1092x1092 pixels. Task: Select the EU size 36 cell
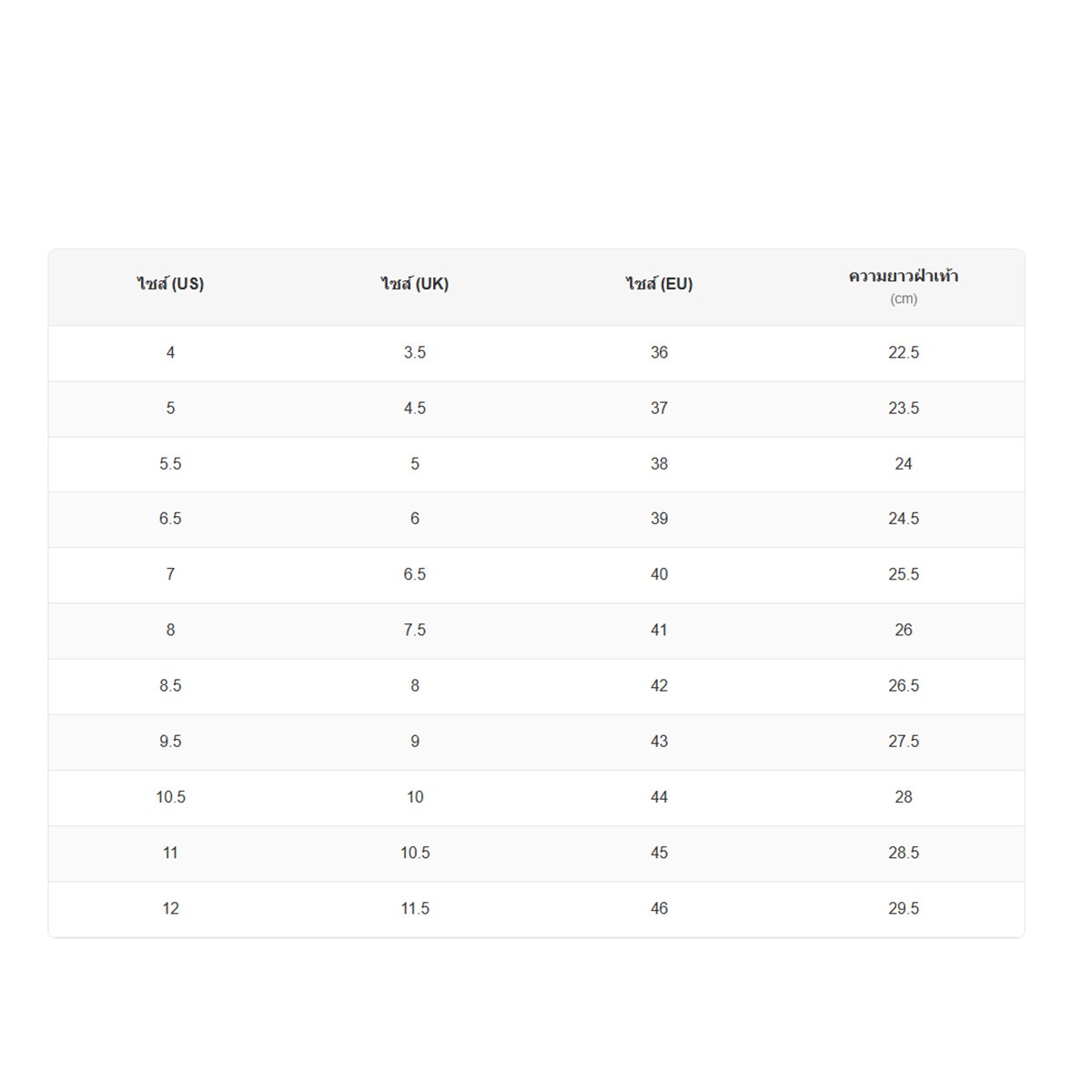pos(659,353)
